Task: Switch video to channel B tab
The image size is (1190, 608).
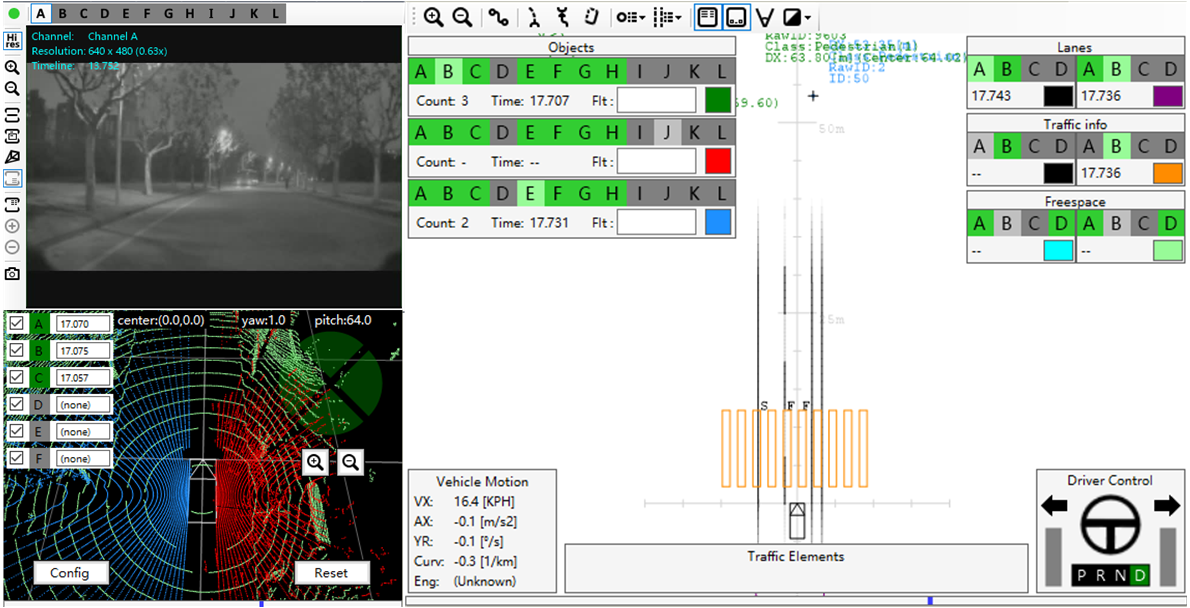Action: coord(63,13)
